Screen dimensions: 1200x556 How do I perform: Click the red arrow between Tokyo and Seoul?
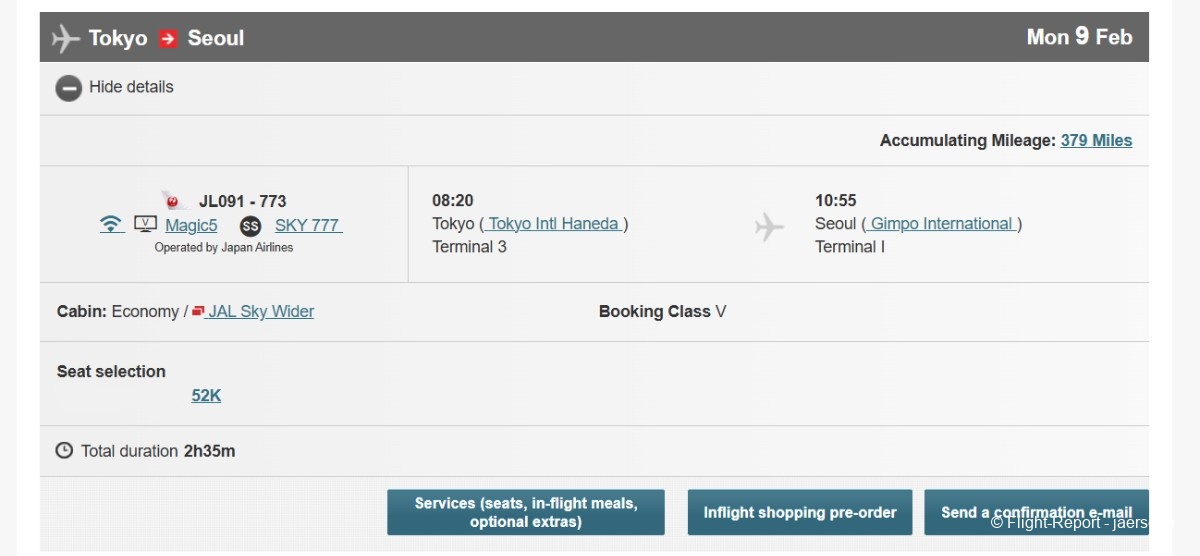[x=168, y=38]
